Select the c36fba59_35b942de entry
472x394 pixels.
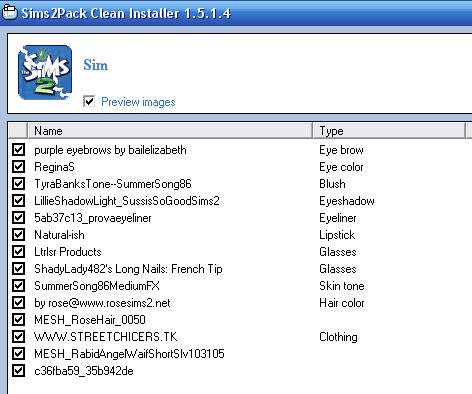click(84, 371)
